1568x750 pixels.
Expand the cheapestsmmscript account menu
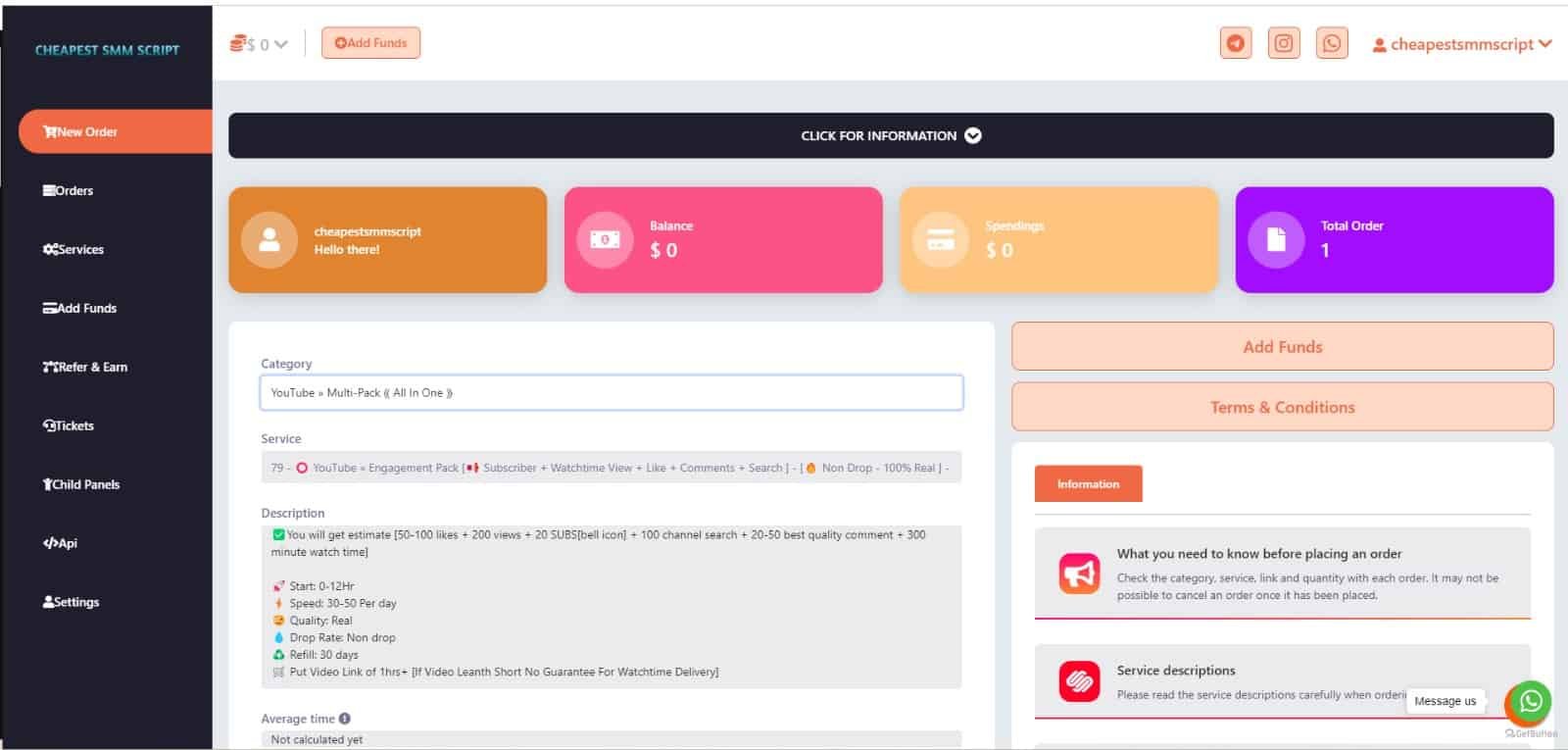click(x=1461, y=44)
